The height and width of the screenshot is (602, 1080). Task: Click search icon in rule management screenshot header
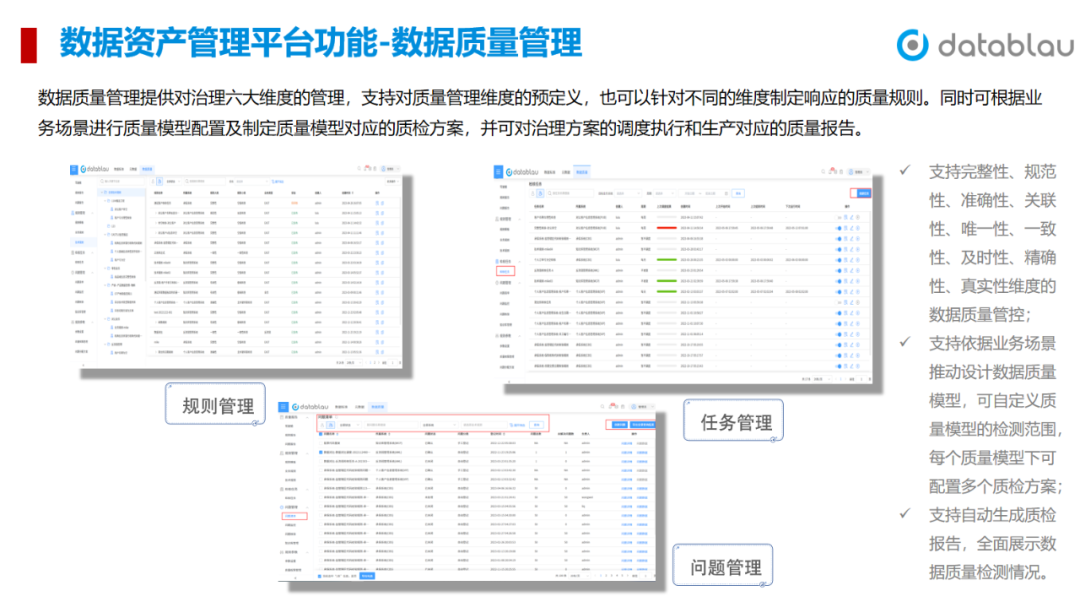(359, 169)
